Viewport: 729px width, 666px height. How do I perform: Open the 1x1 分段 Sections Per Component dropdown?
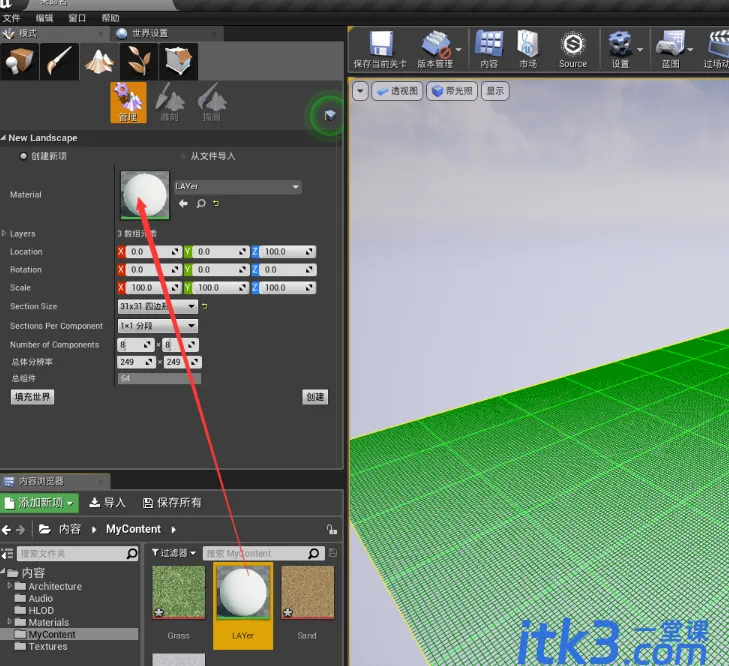click(x=158, y=326)
